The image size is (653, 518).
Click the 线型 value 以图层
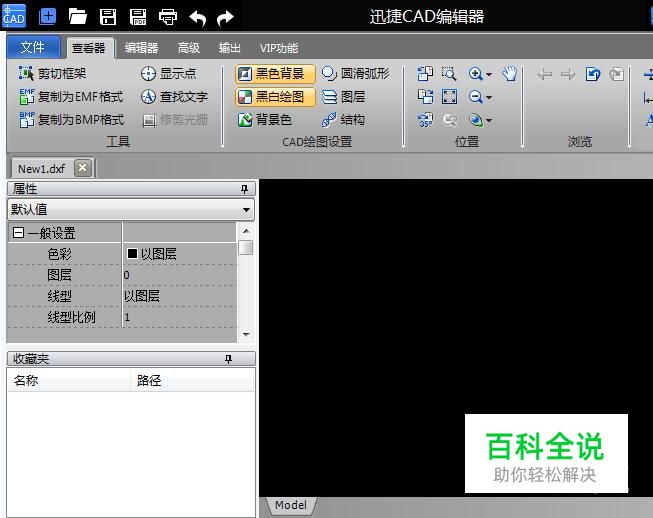tap(179, 296)
